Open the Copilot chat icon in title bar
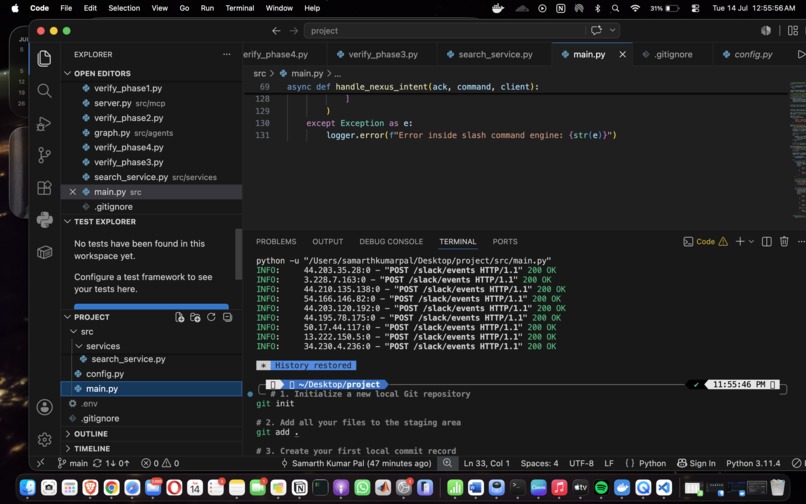806x504 pixels. 596,30
